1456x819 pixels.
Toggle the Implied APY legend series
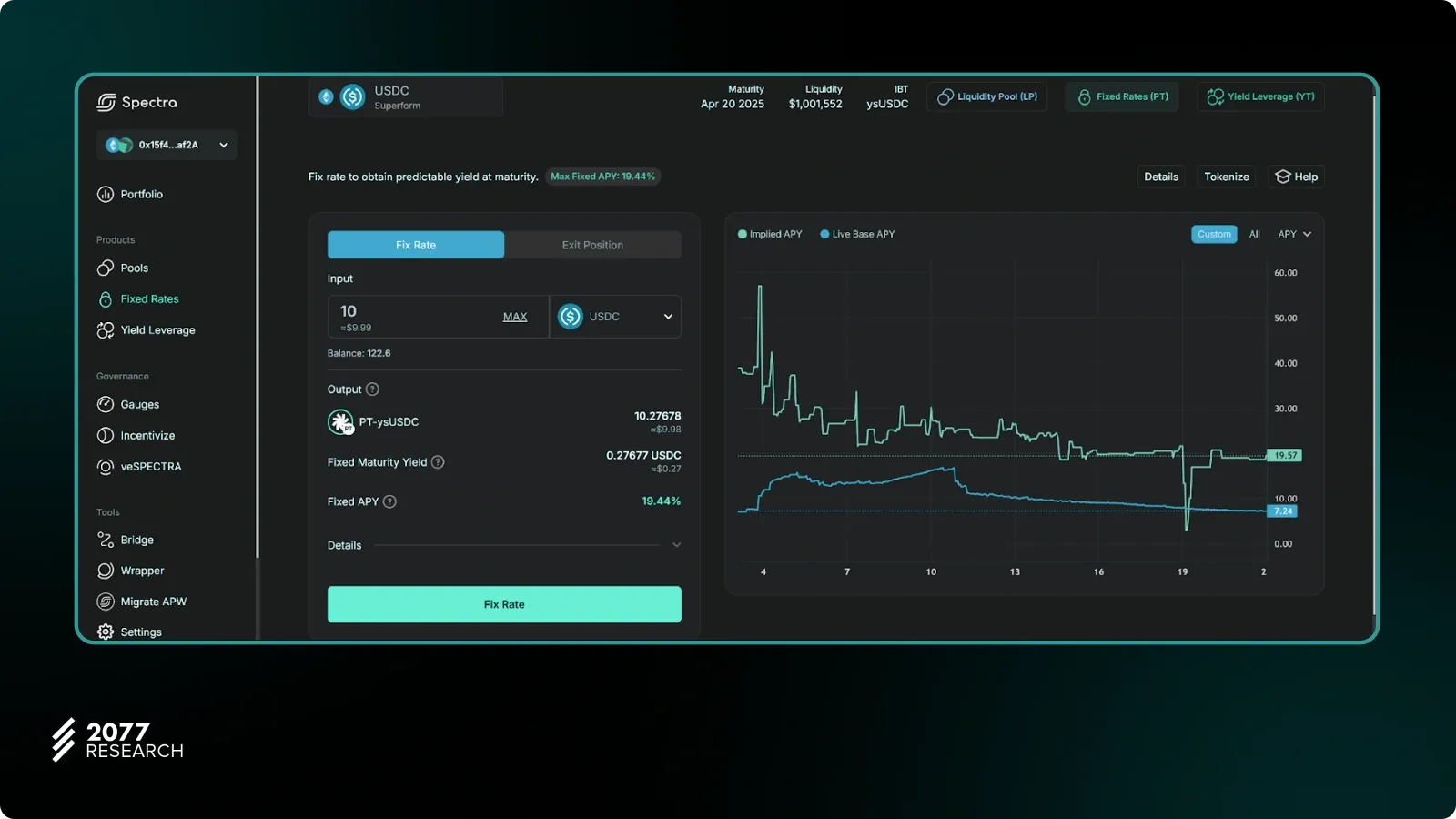(770, 235)
